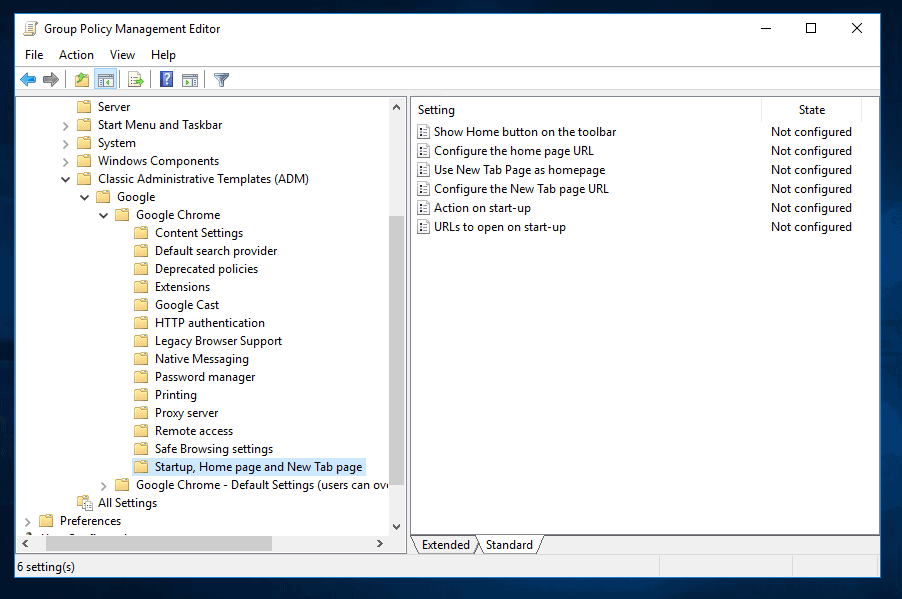This screenshot has height=599, width=902.
Task: Click the Up One Level folder icon
Action: coord(82,80)
